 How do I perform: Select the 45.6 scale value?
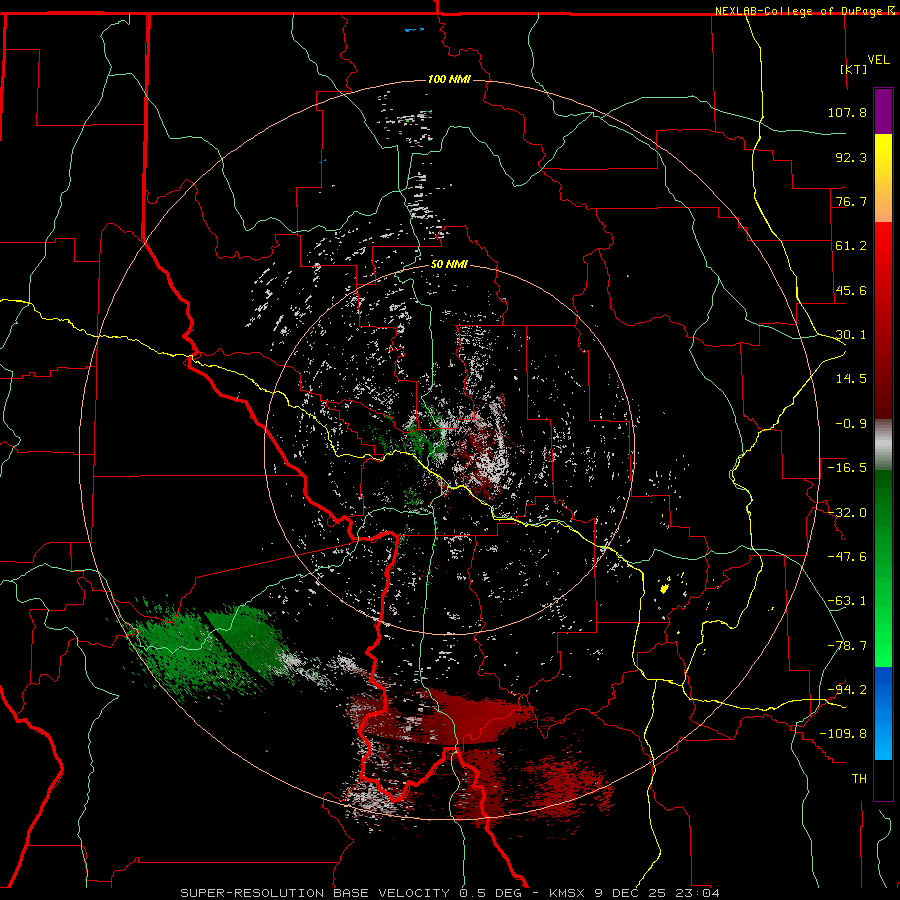tap(851, 290)
